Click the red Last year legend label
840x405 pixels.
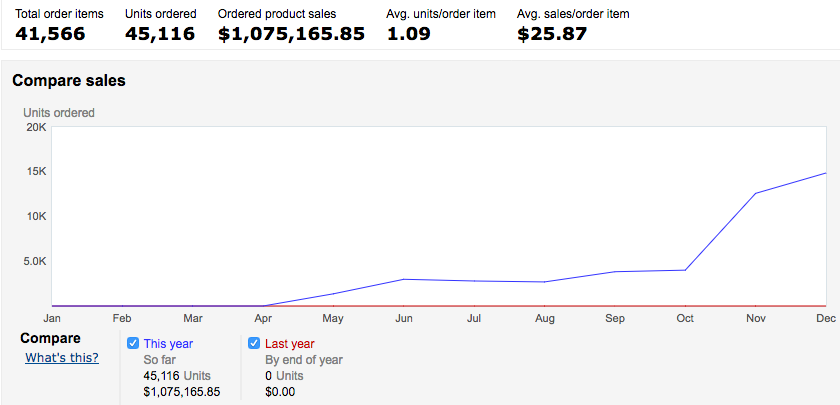pos(289,343)
